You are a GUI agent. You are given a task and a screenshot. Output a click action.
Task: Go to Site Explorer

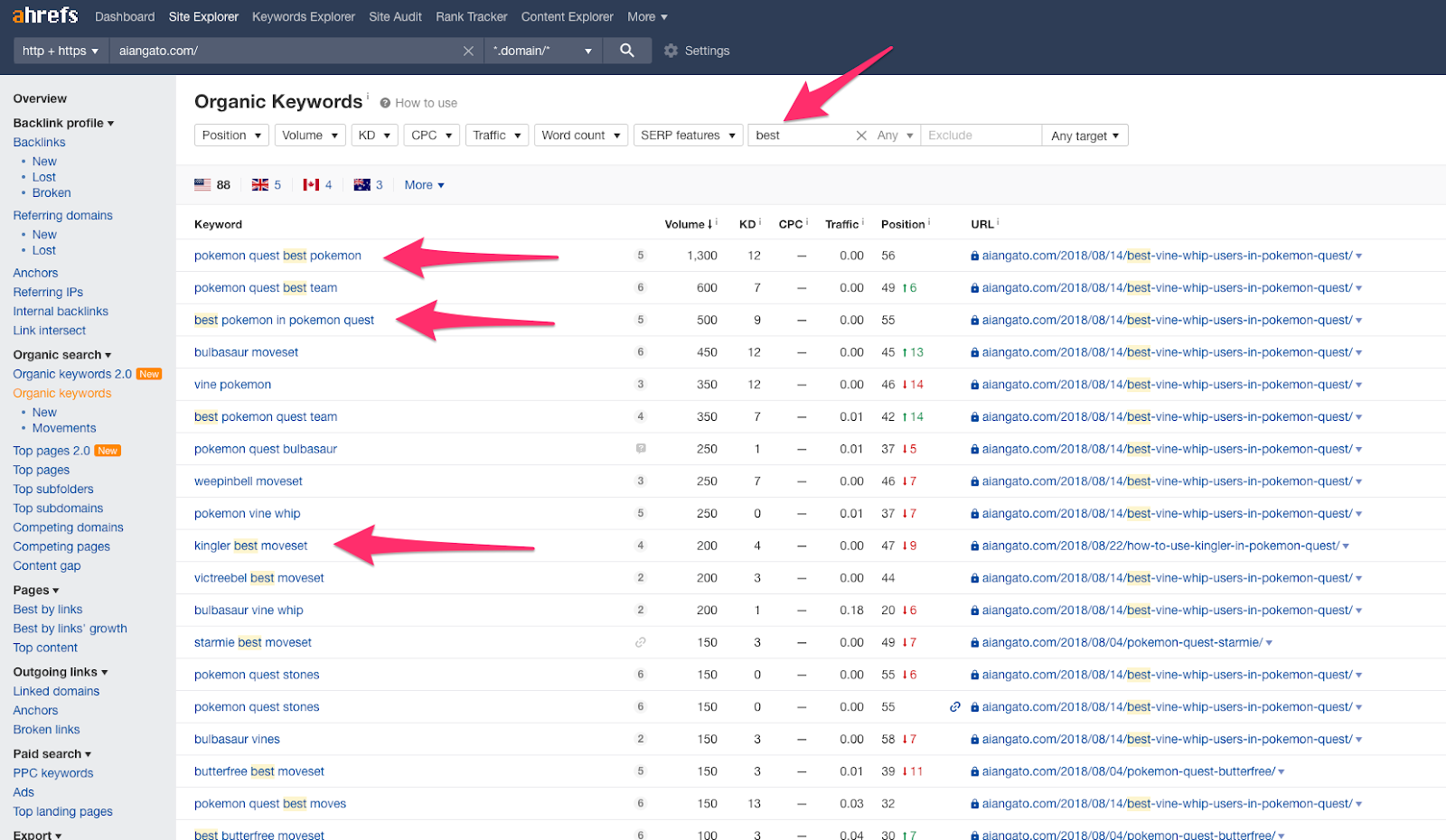203,17
